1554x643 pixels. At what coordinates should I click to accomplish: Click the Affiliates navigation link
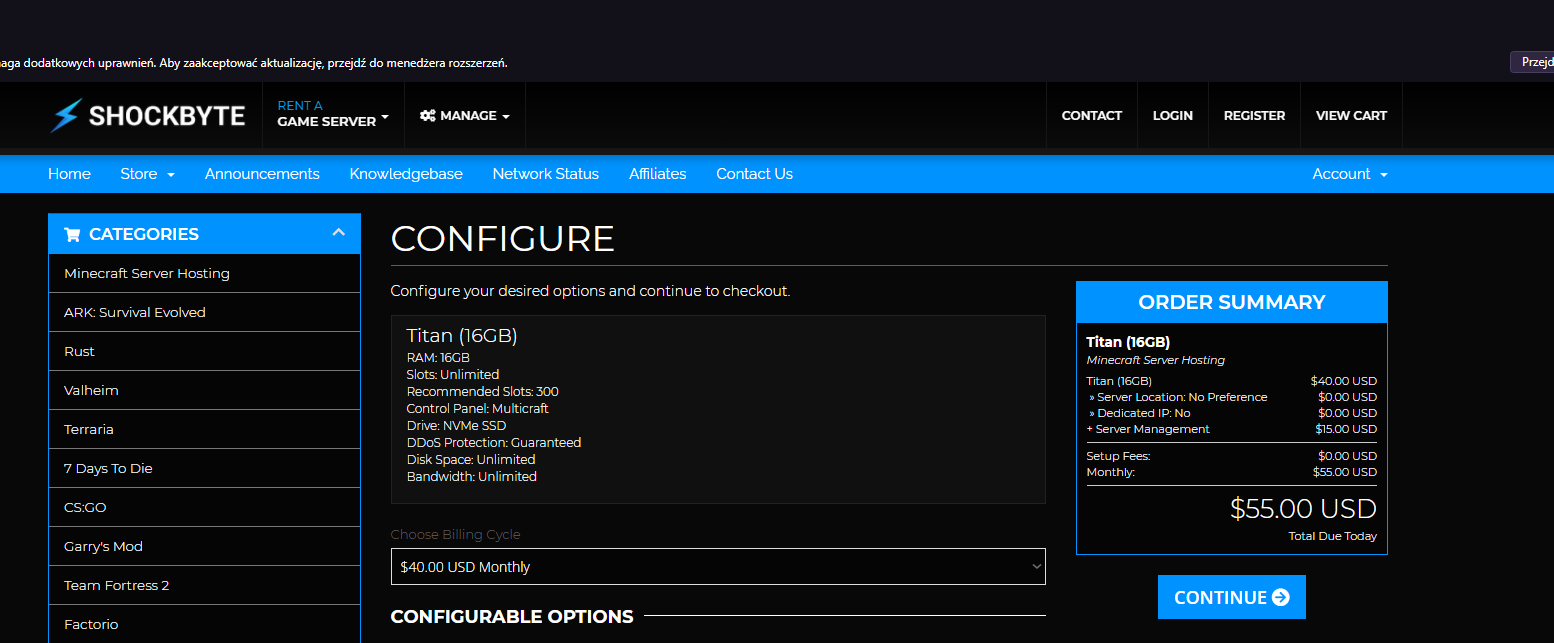tap(657, 174)
